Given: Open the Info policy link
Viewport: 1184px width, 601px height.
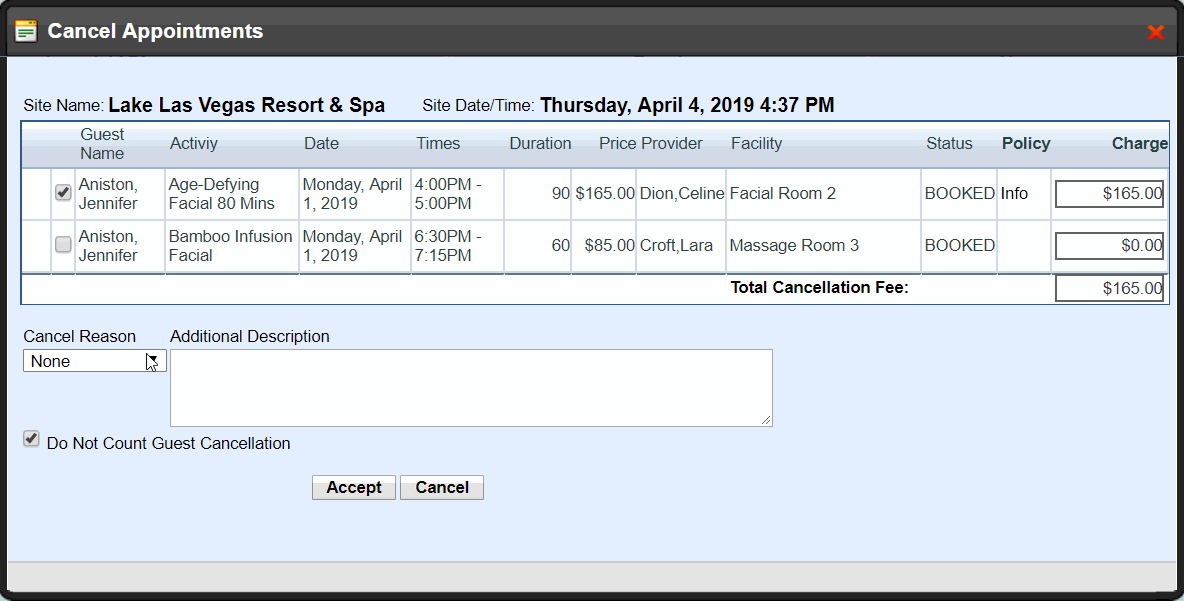Looking at the screenshot, I should (1014, 193).
